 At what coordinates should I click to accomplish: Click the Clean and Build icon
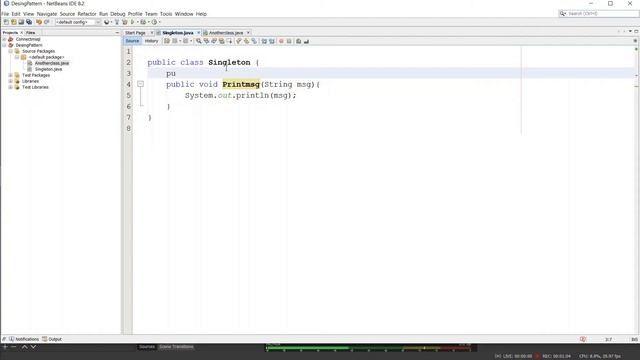click(x=124, y=22)
